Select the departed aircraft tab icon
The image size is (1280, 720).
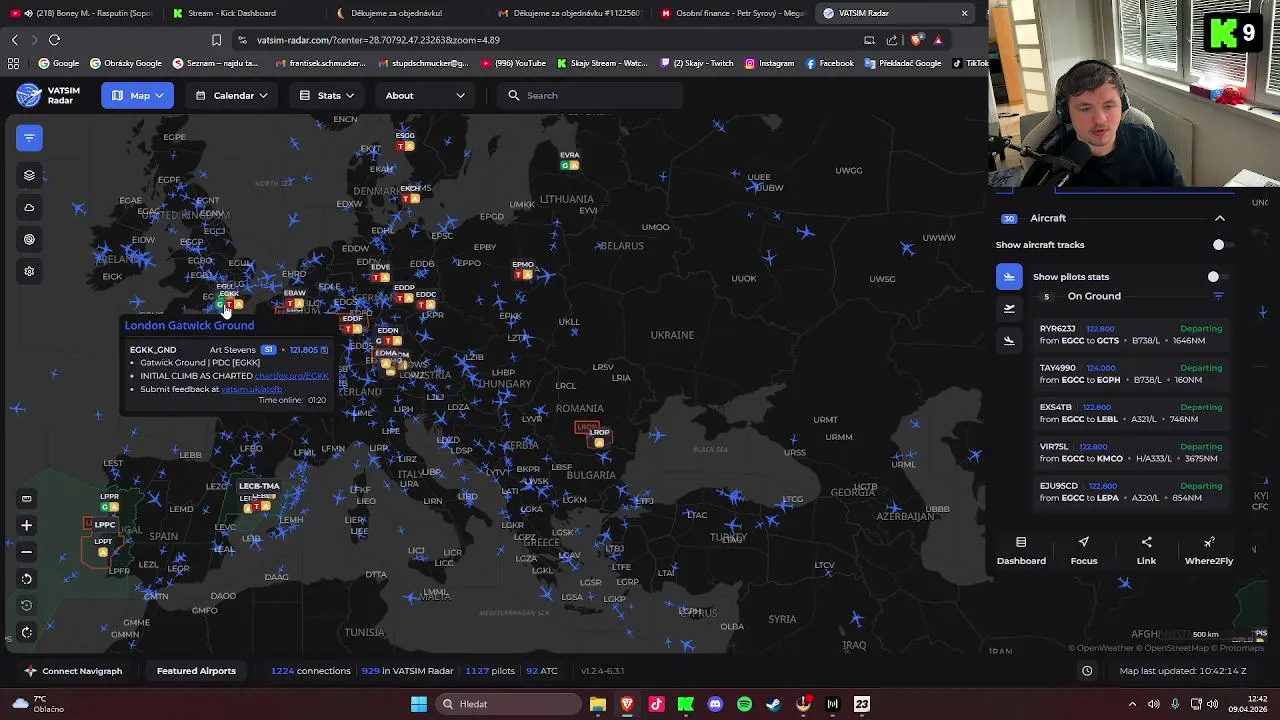click(1009, 309)
